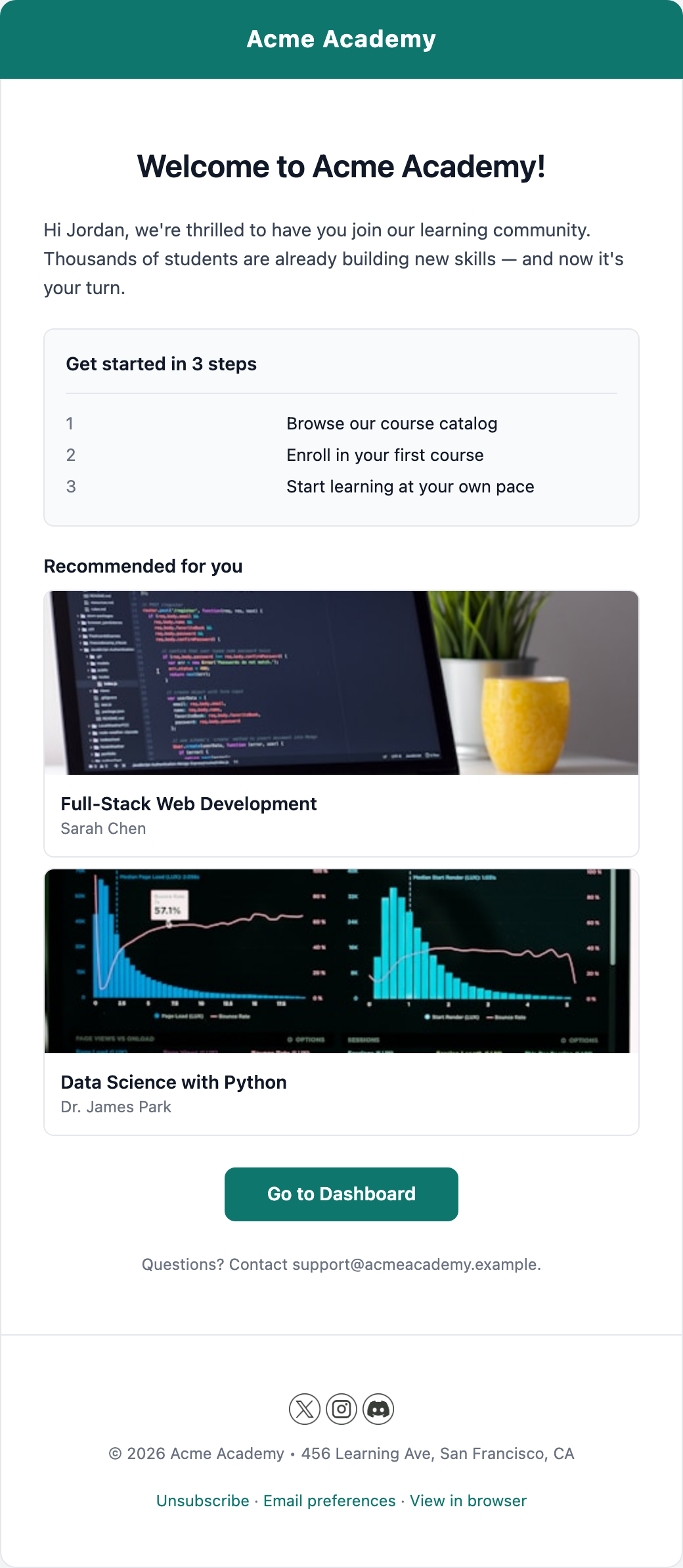Click the Enroll in your first course step
683x1568 pixels.
coord(385,455)
